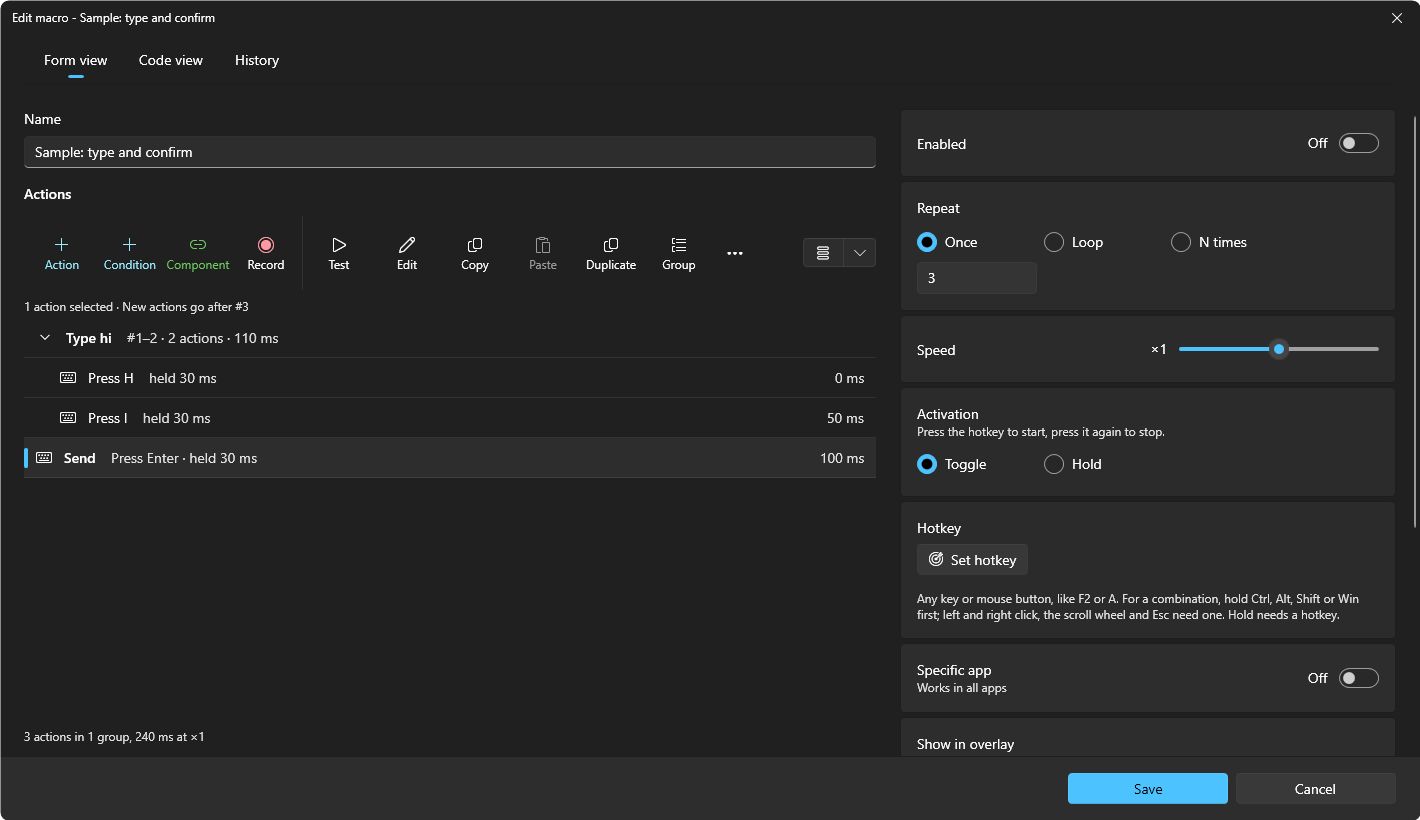Close the Edit macro window
Viewport: 1420px width, 820px height.
1397,18
